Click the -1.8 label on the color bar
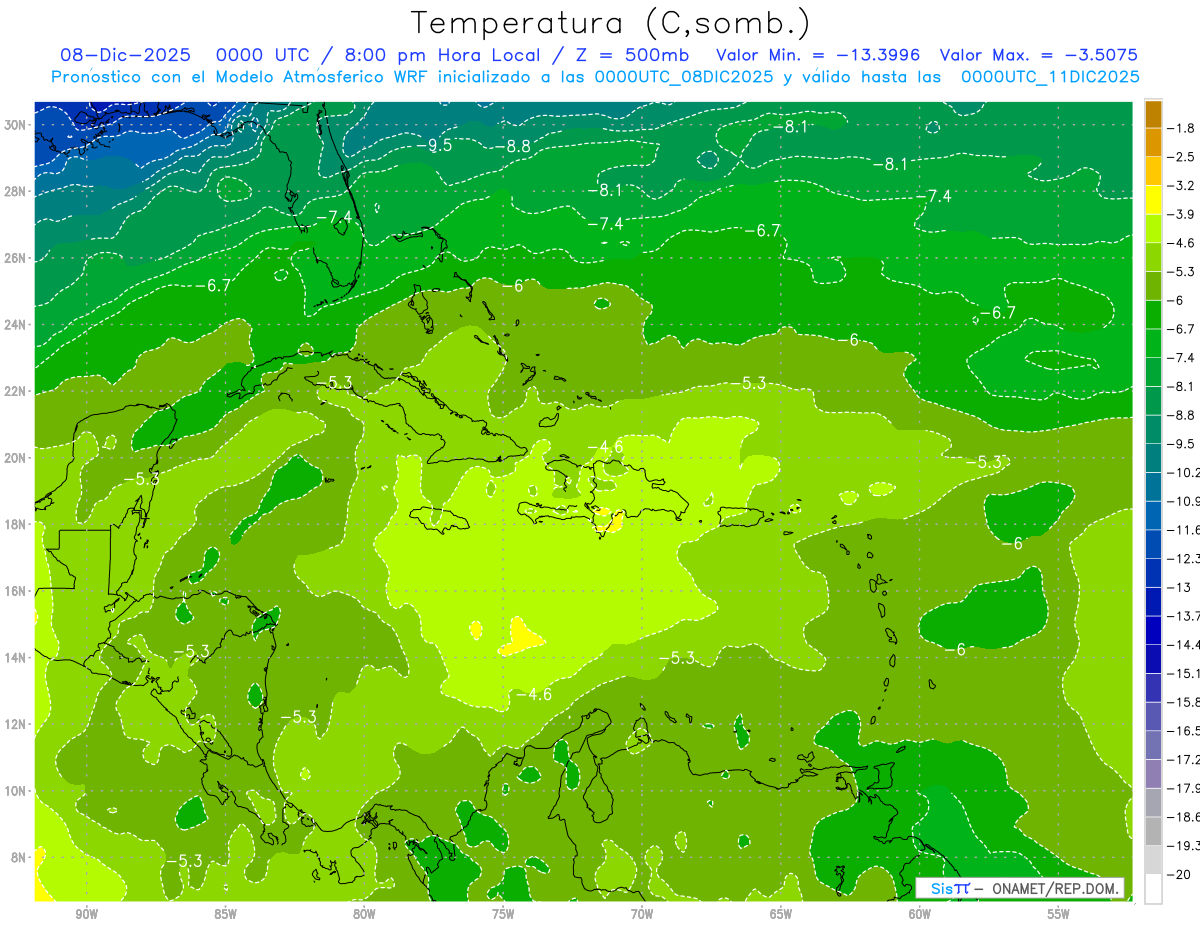Image resolution: width=1200 pixels, height=927 pixels. 1183,128
